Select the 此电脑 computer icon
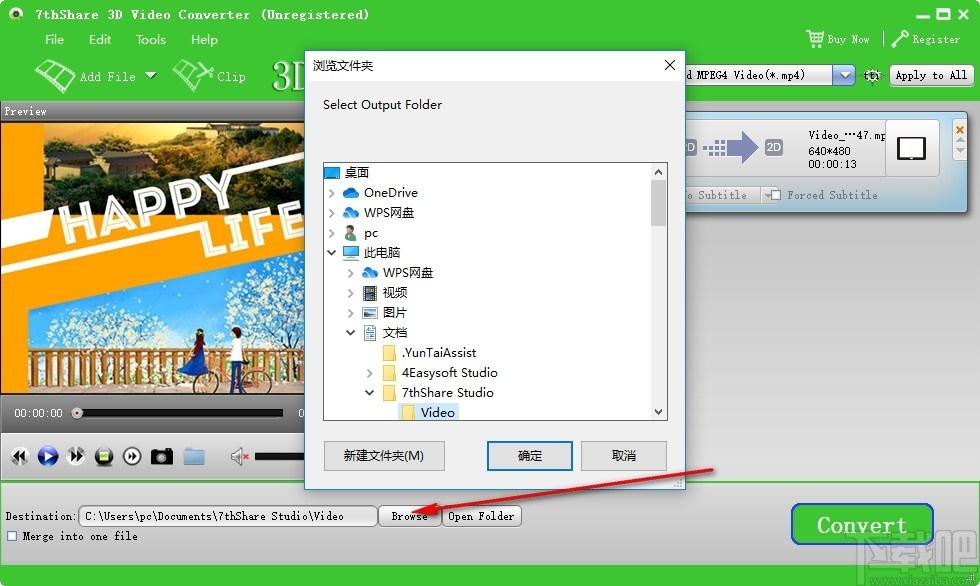The image size is (980, 586). point(351,252)
